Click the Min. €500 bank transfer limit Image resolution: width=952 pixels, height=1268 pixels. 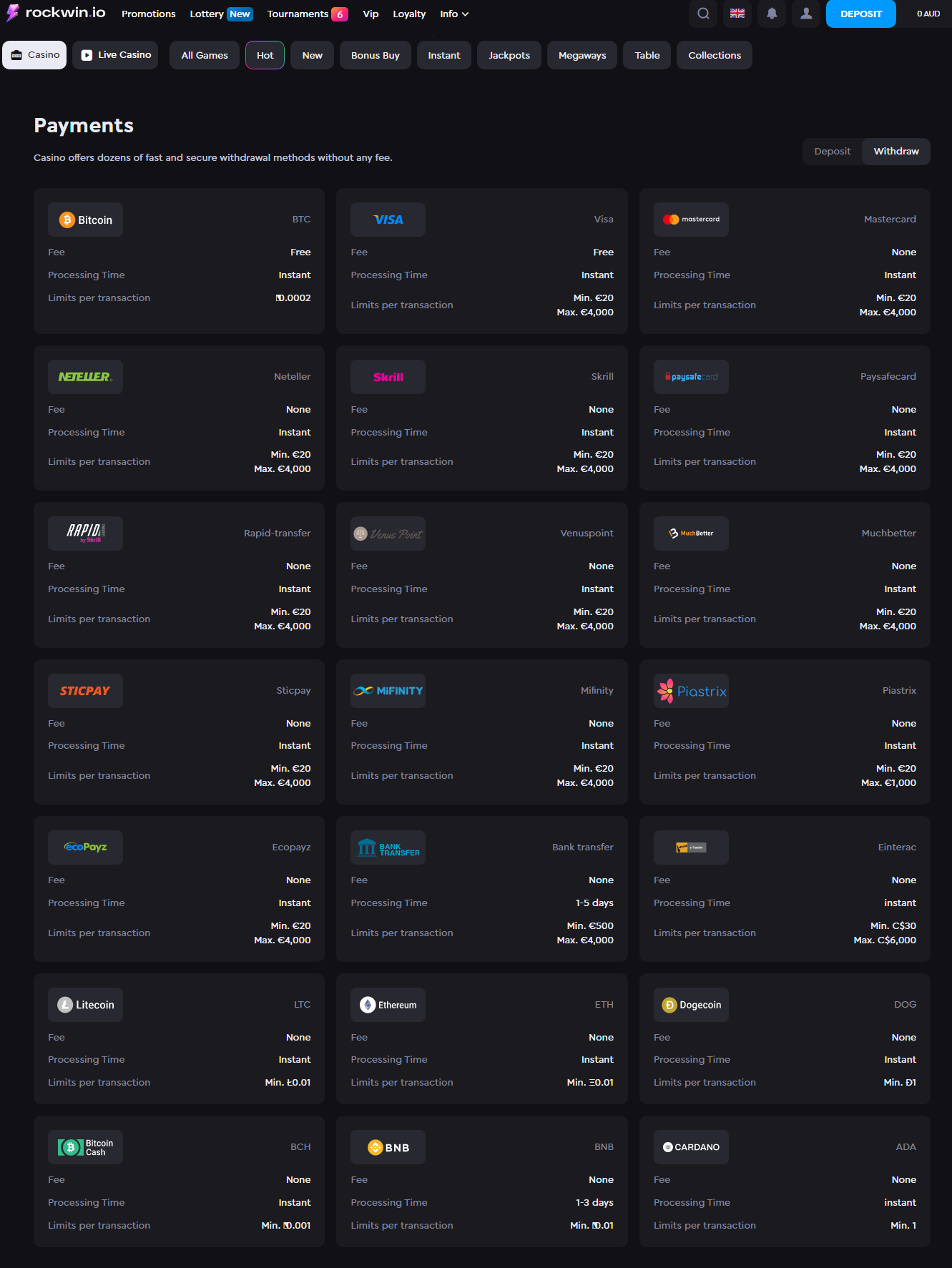pos(590,925)
